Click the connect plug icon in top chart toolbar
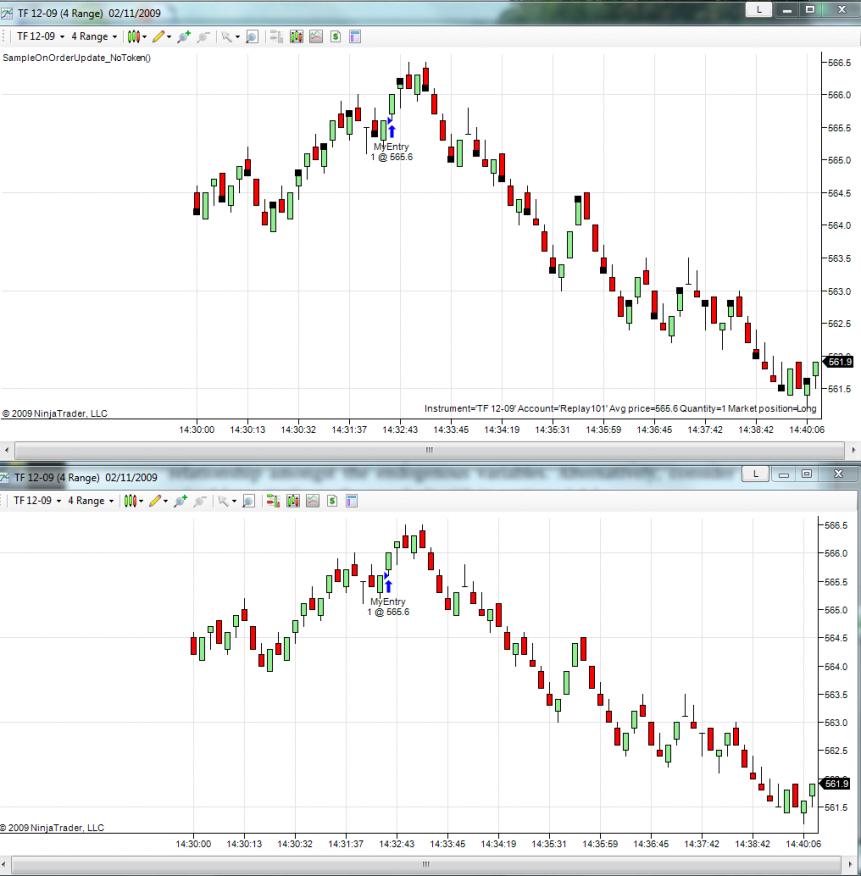This screenshot has height=876, width=861. click(184, 37)
